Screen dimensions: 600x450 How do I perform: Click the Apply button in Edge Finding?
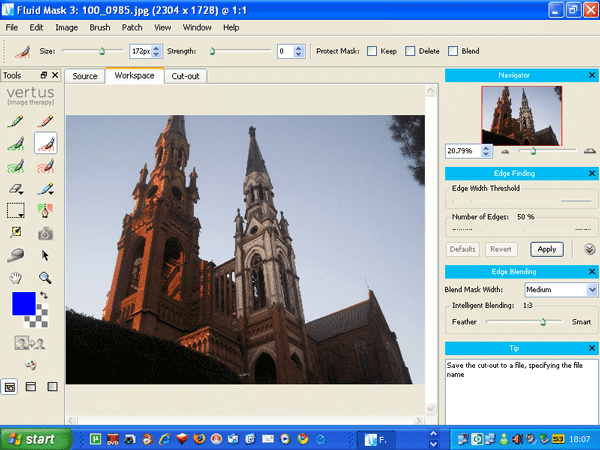547,249
